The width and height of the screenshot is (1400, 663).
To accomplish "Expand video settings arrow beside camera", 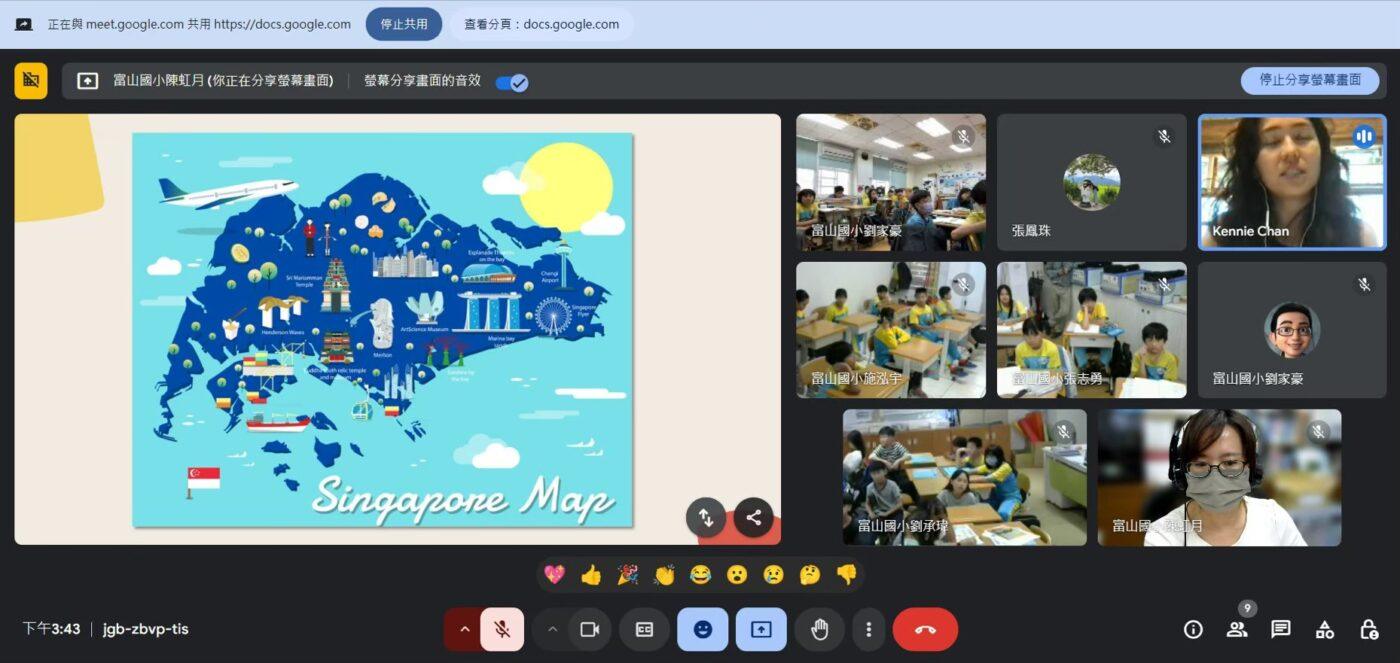I will point(552,629).
